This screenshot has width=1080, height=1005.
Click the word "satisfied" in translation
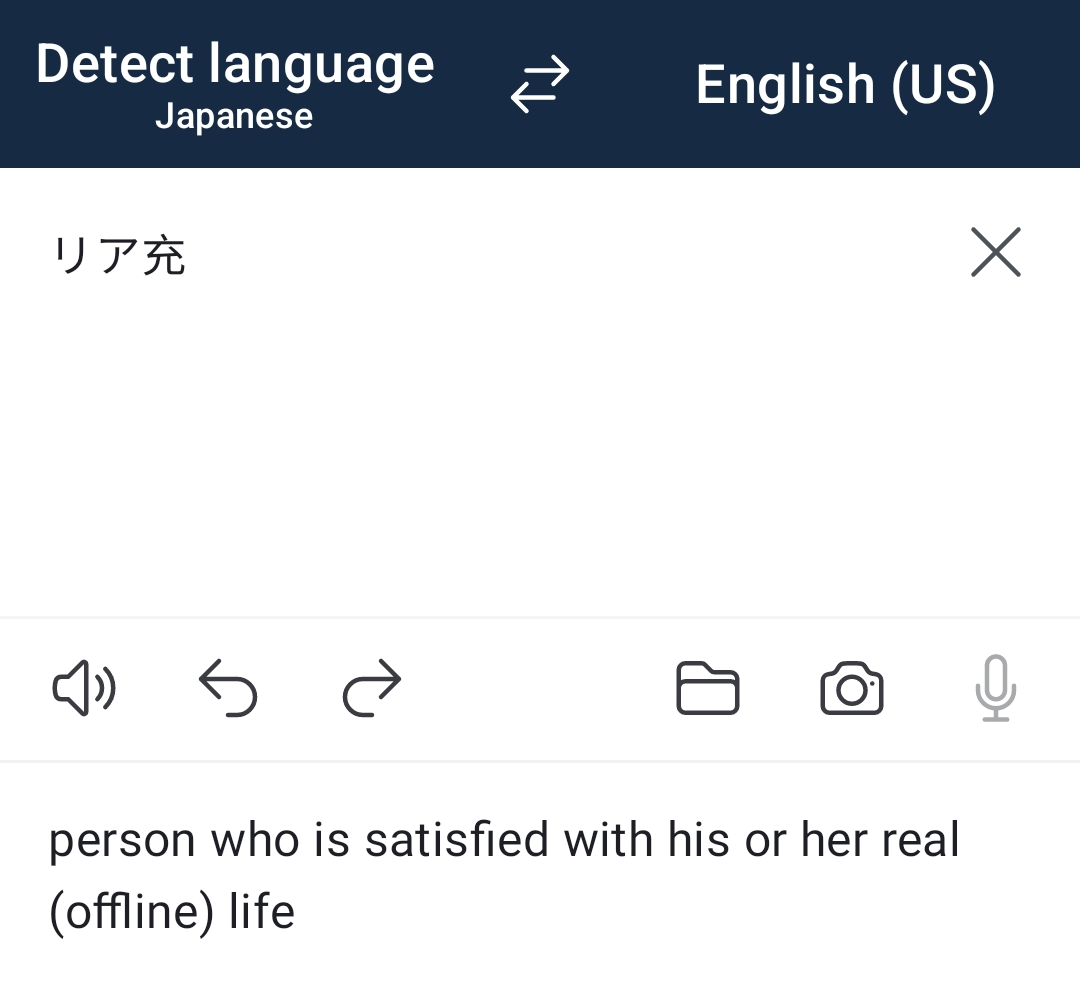[x=456, y=840]
